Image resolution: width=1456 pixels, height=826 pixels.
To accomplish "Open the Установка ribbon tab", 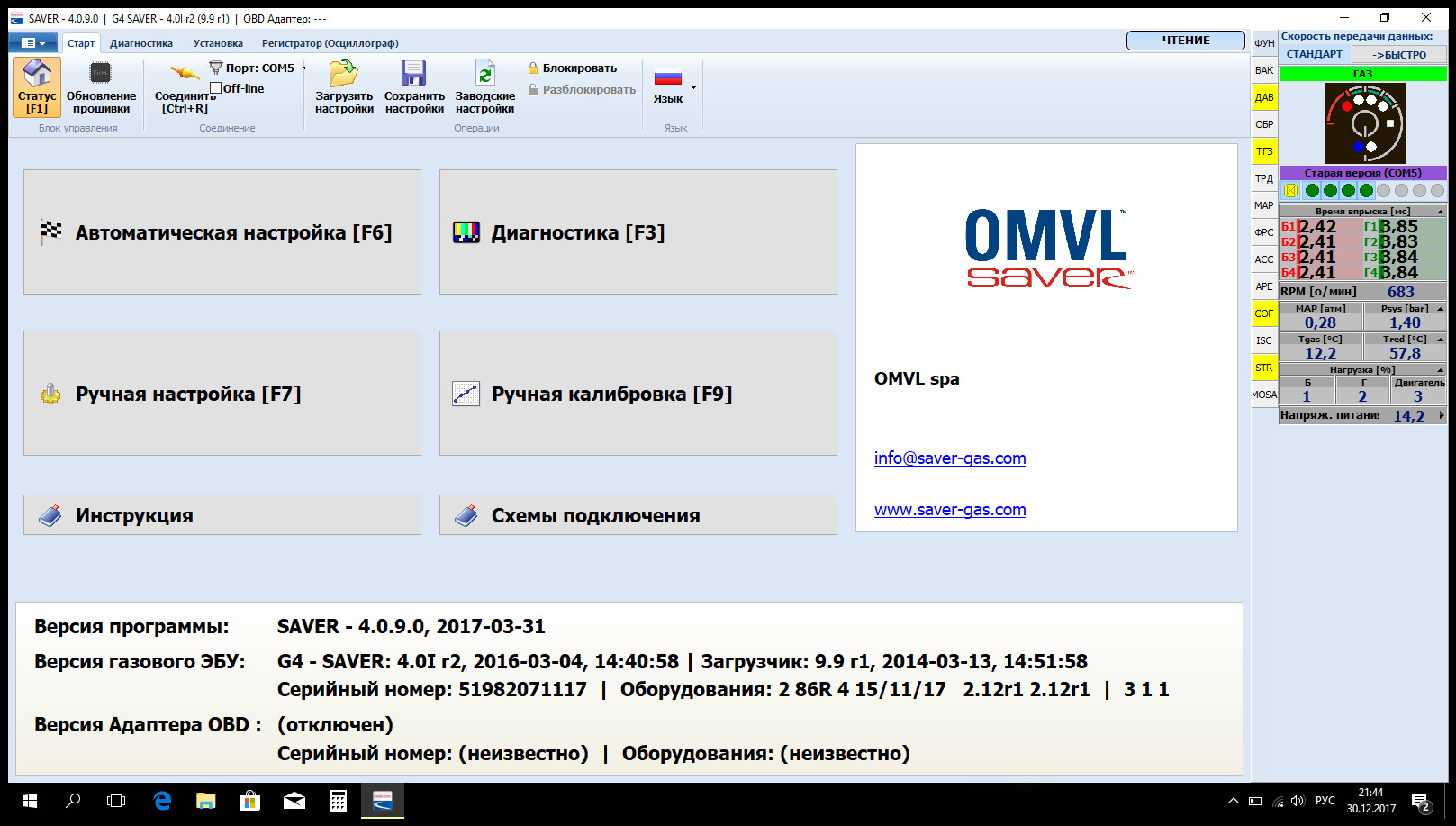I will point(218,43).
